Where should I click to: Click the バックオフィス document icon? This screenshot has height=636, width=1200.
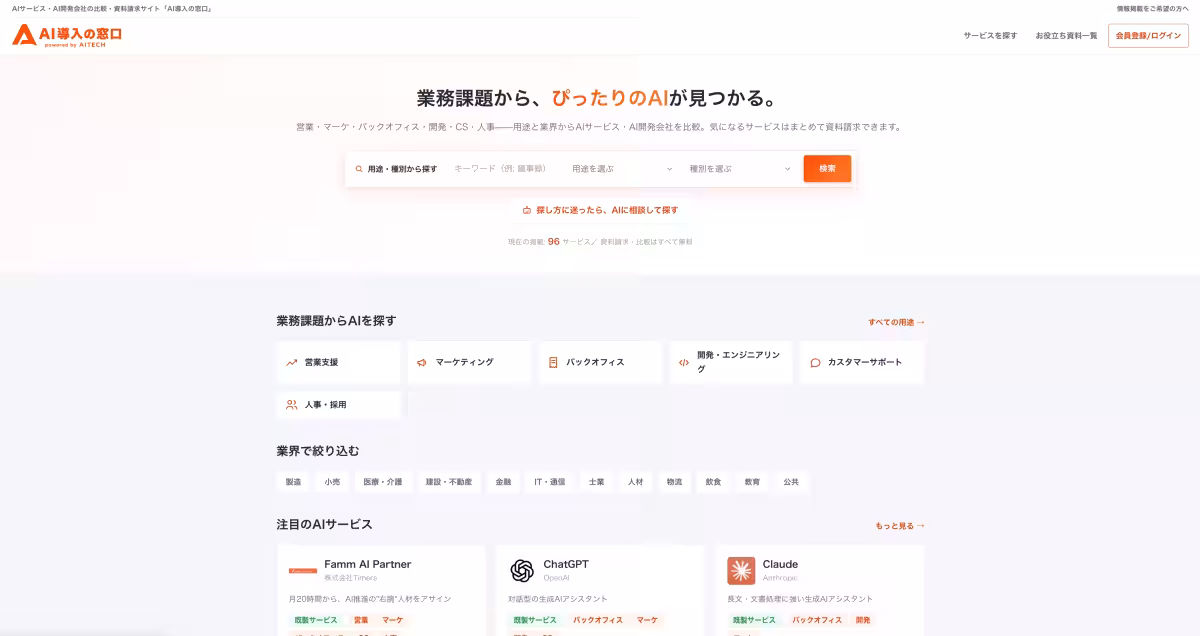tap(553, 363)
